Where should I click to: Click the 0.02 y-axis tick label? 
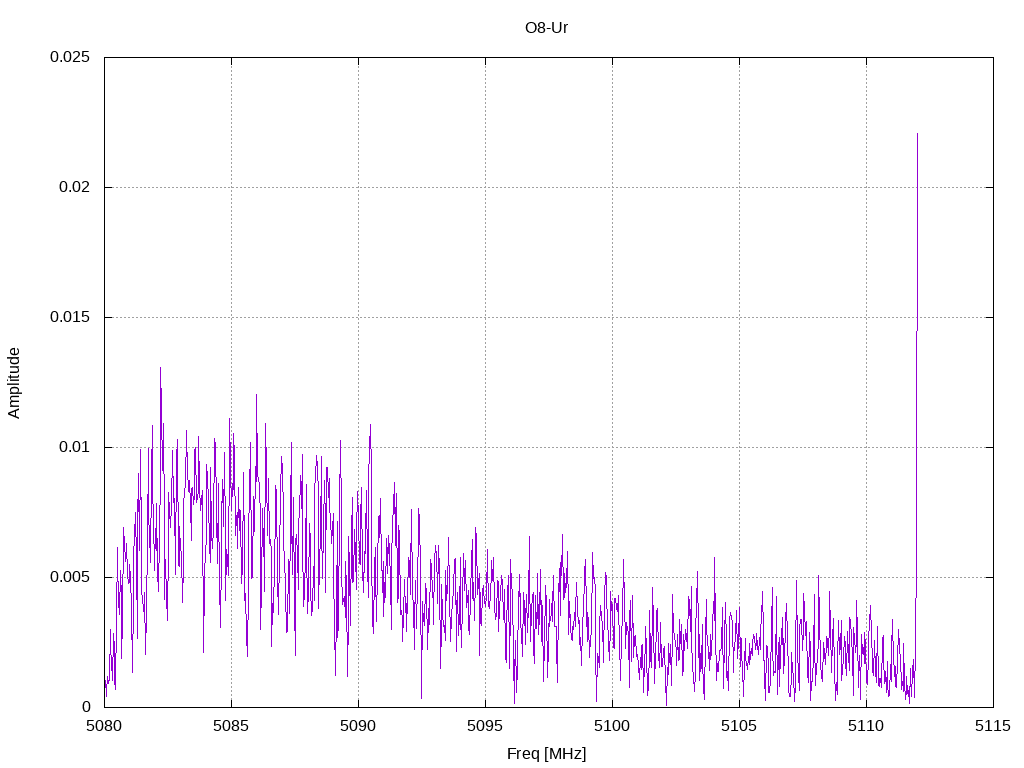(x=74, y=187)
